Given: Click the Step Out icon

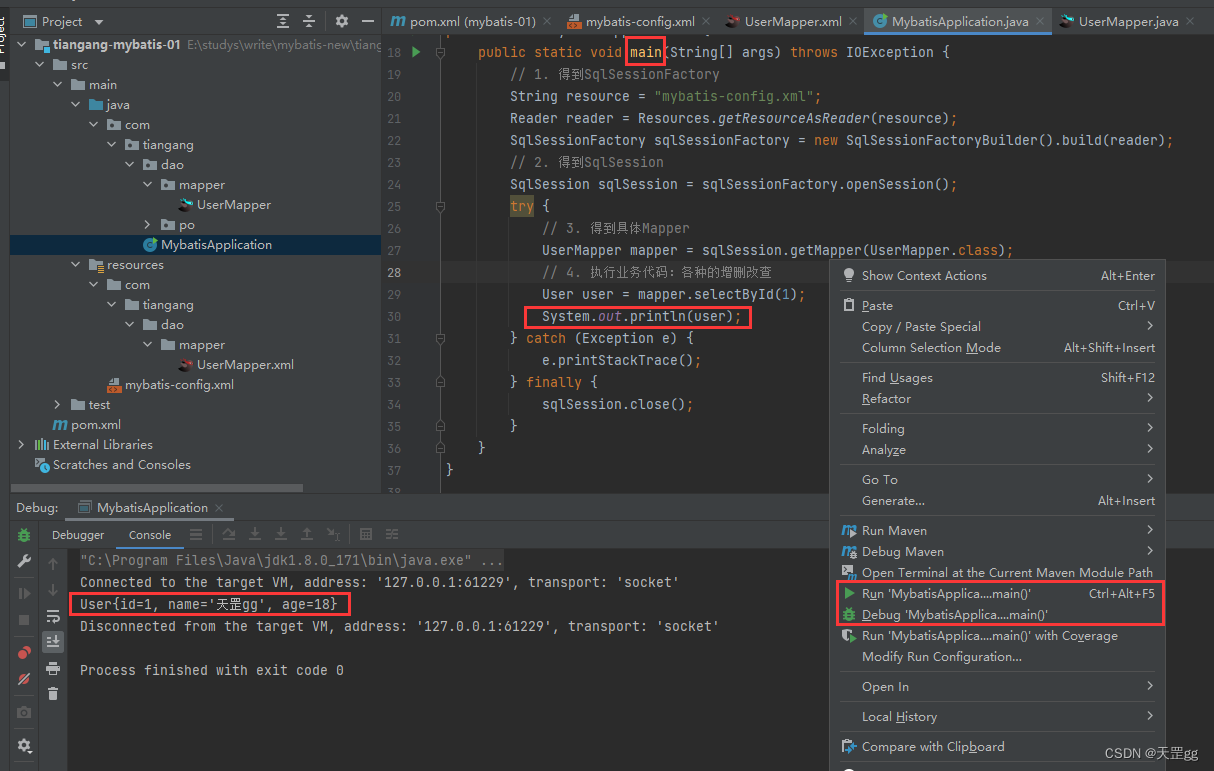Looking at the screenshot, I should coord(307,535).
